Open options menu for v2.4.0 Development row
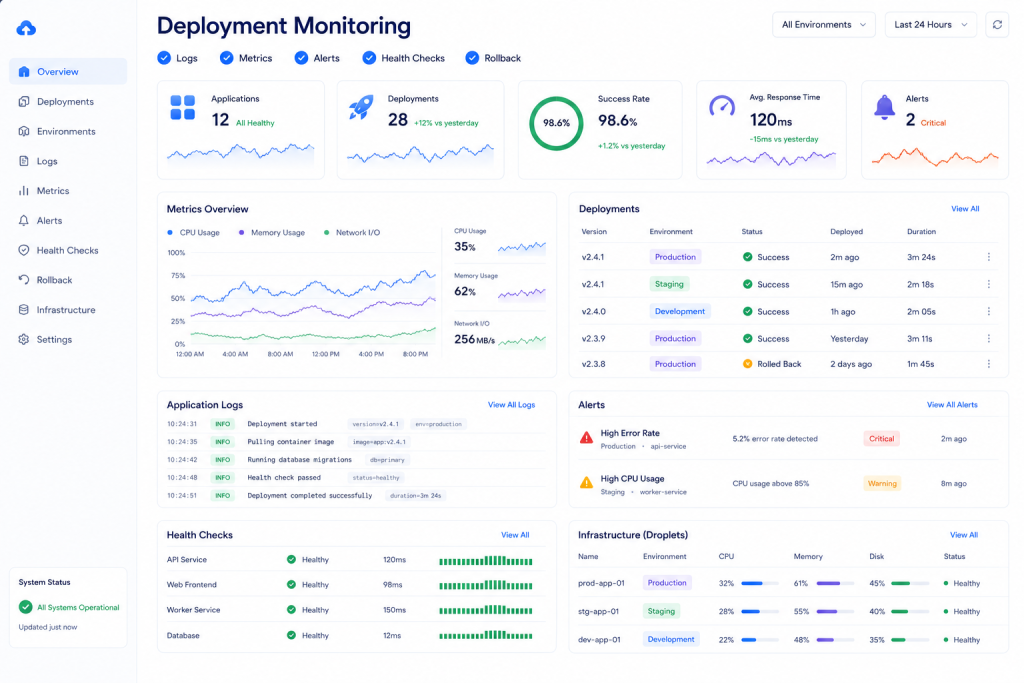Screen dimensions: 1024x683 coord(989,311)
